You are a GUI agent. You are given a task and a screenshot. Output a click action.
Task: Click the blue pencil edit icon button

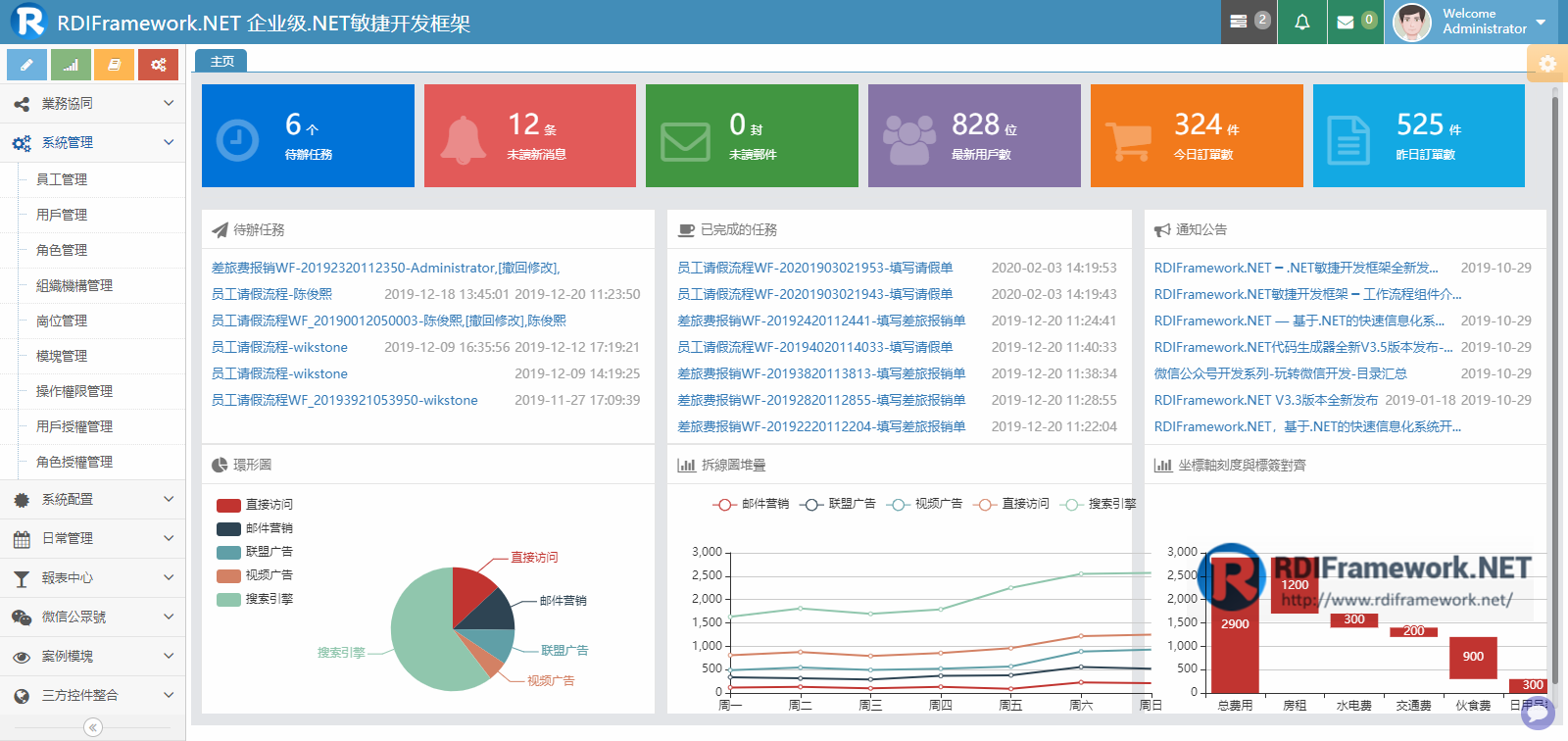pyautogui.click(x=26, y=65)
